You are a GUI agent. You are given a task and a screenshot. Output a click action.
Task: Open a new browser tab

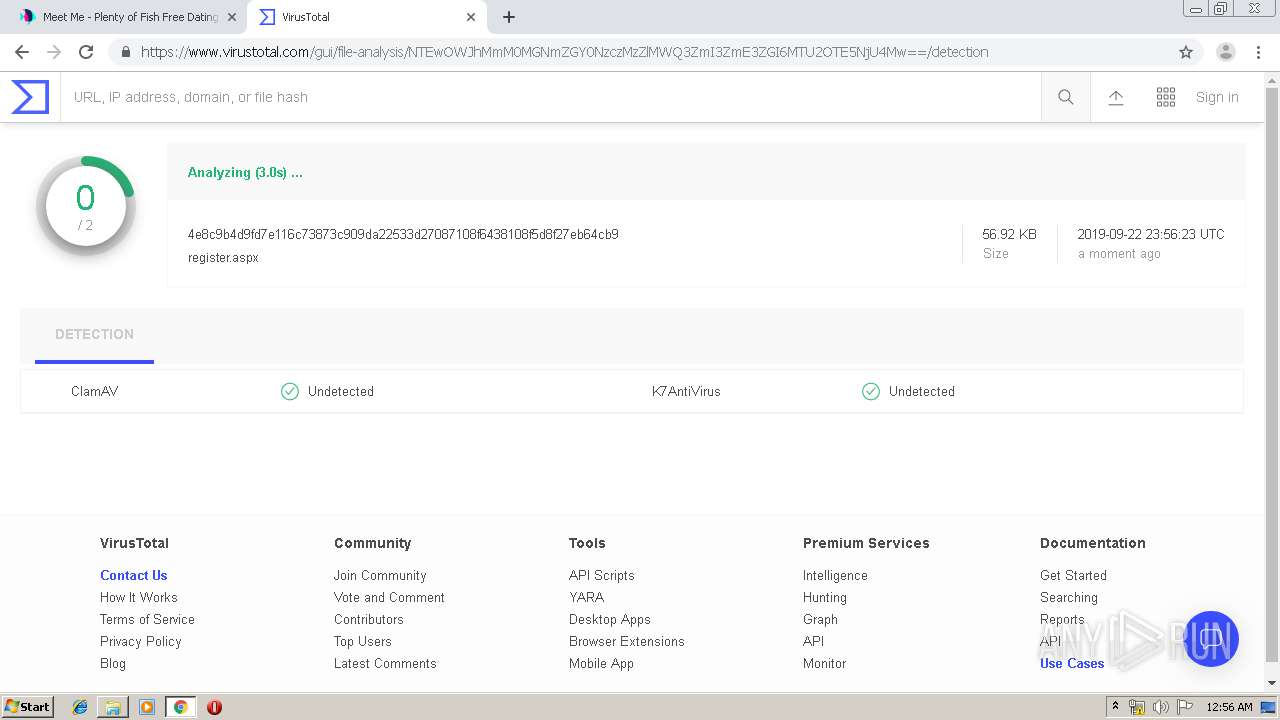[509, 17]
